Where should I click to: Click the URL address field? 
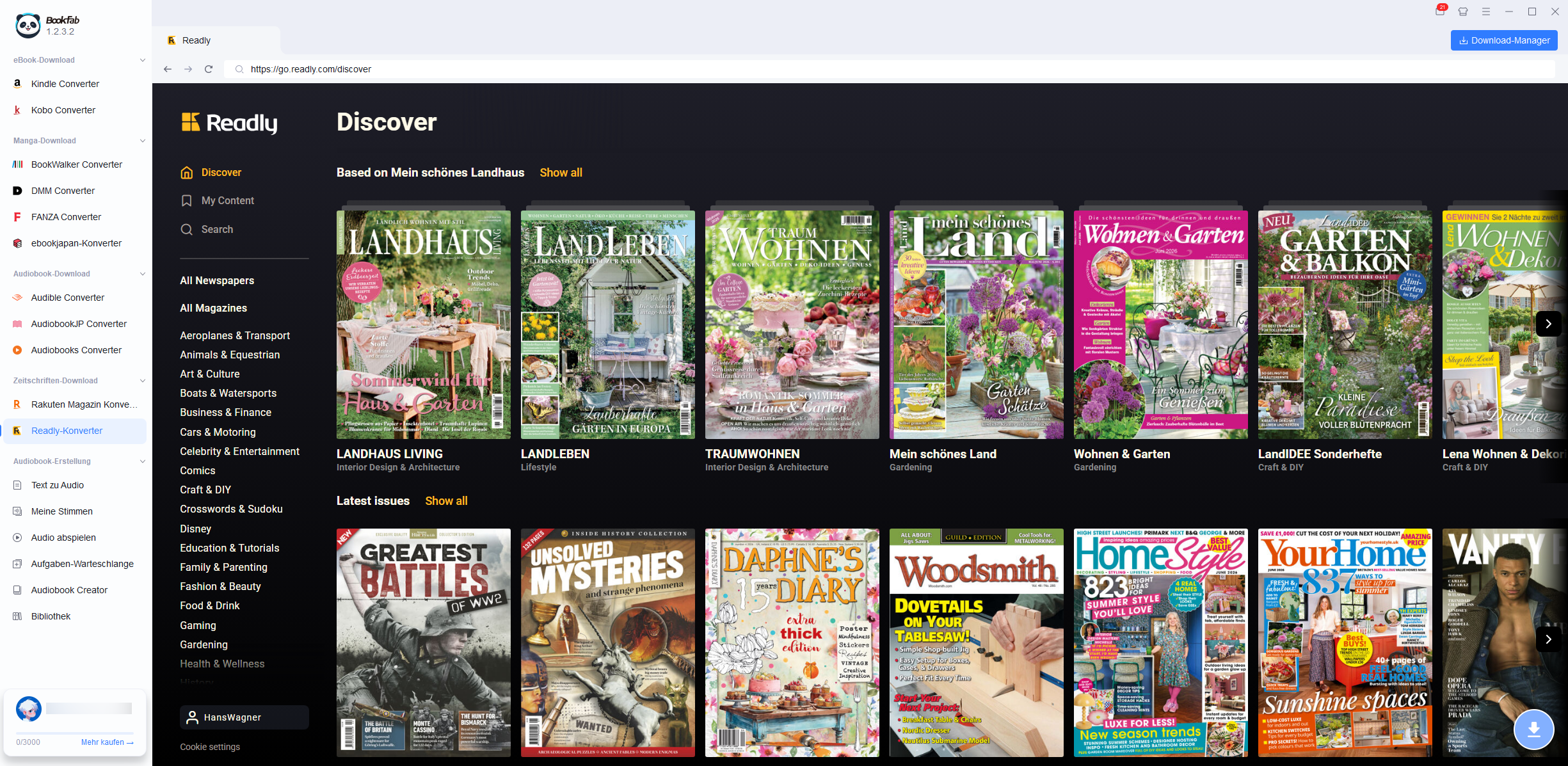890,69
